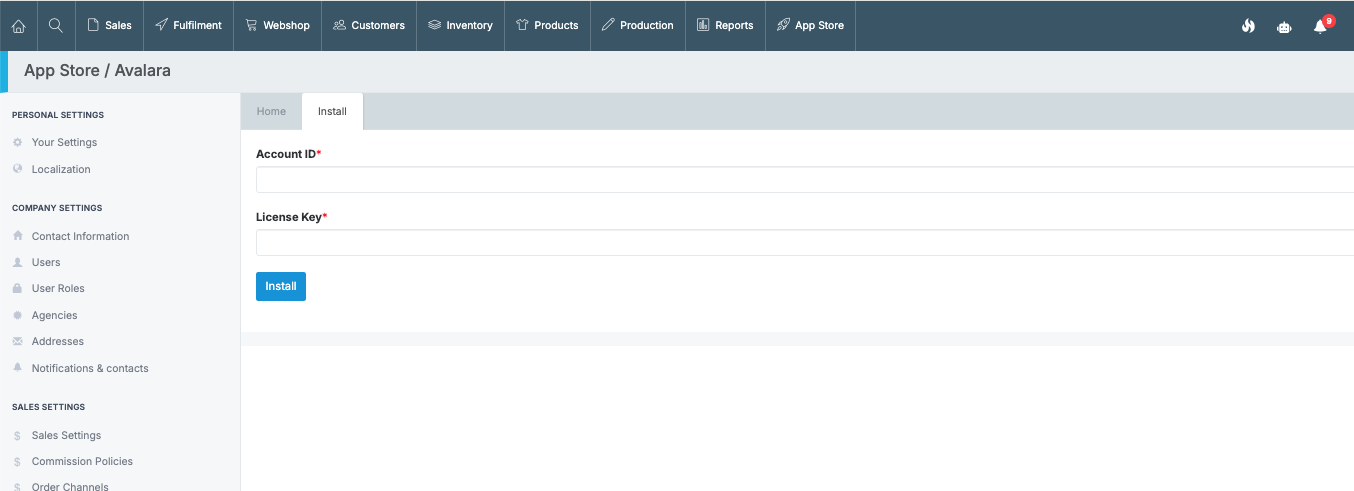1354x491 pixels.
Task: Click the flame icon in top bar
Action: [1248, 26]
